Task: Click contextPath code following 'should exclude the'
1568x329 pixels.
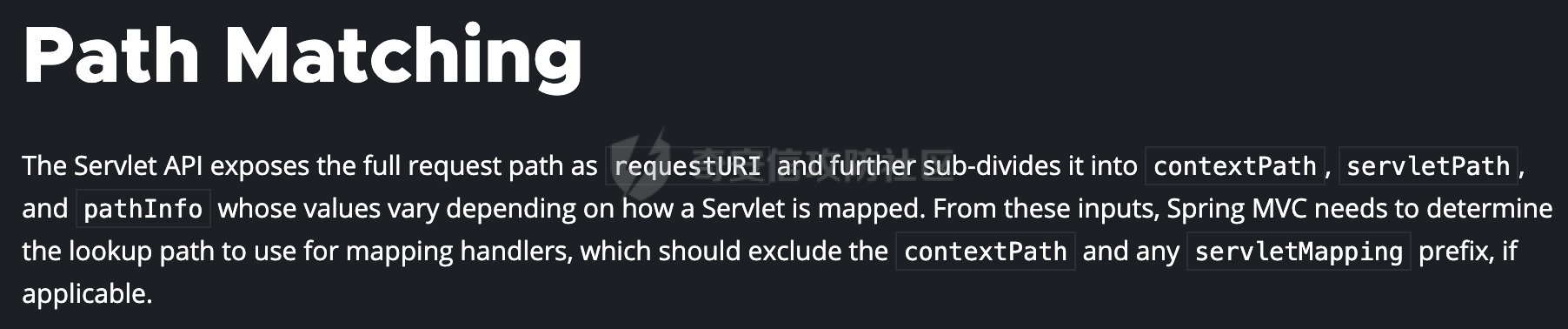Action: (986, 252)
